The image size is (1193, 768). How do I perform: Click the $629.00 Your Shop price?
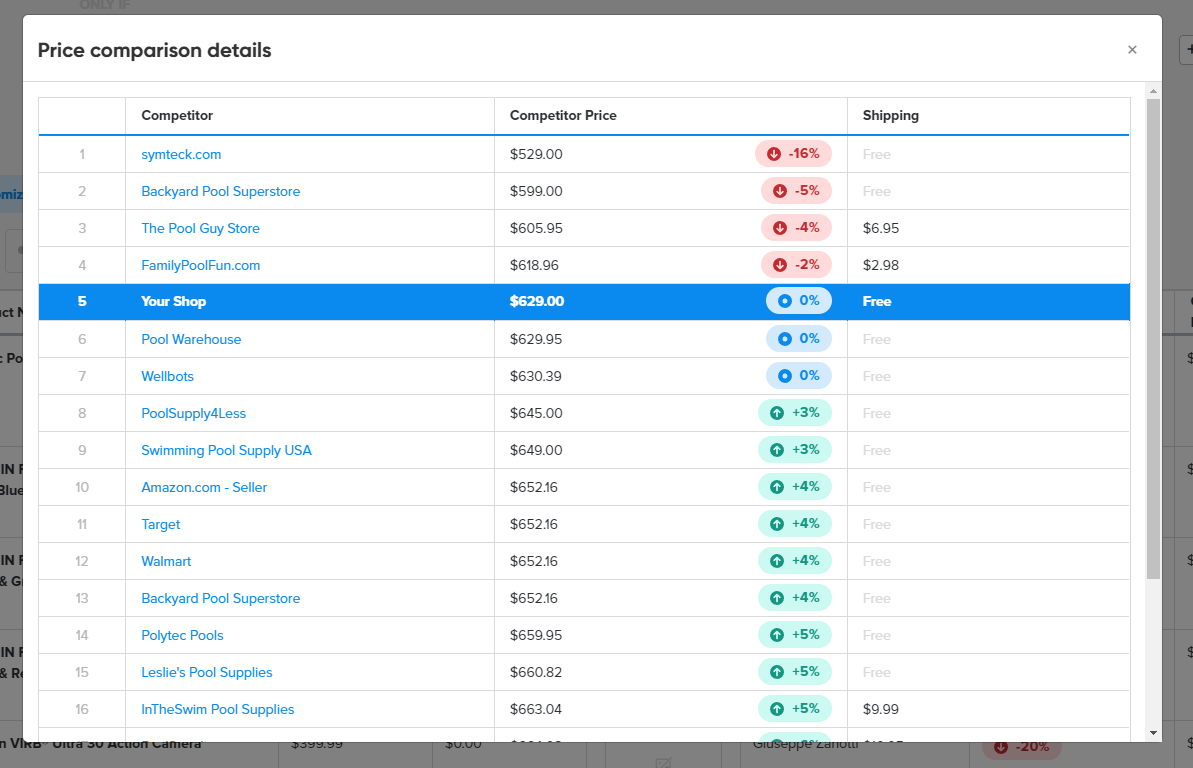point(537,301)
